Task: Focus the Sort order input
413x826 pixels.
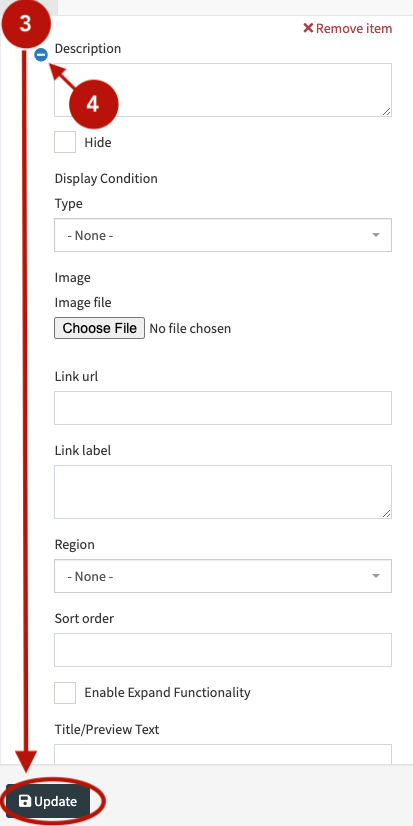Action: [x=223, y=650]
